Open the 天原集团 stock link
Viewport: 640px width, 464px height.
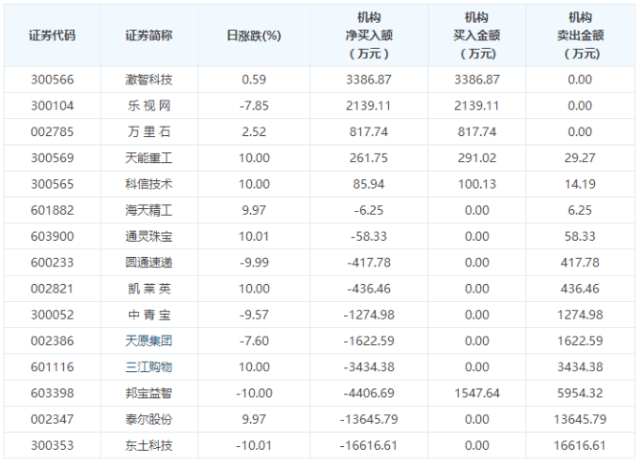coord(149,341)
